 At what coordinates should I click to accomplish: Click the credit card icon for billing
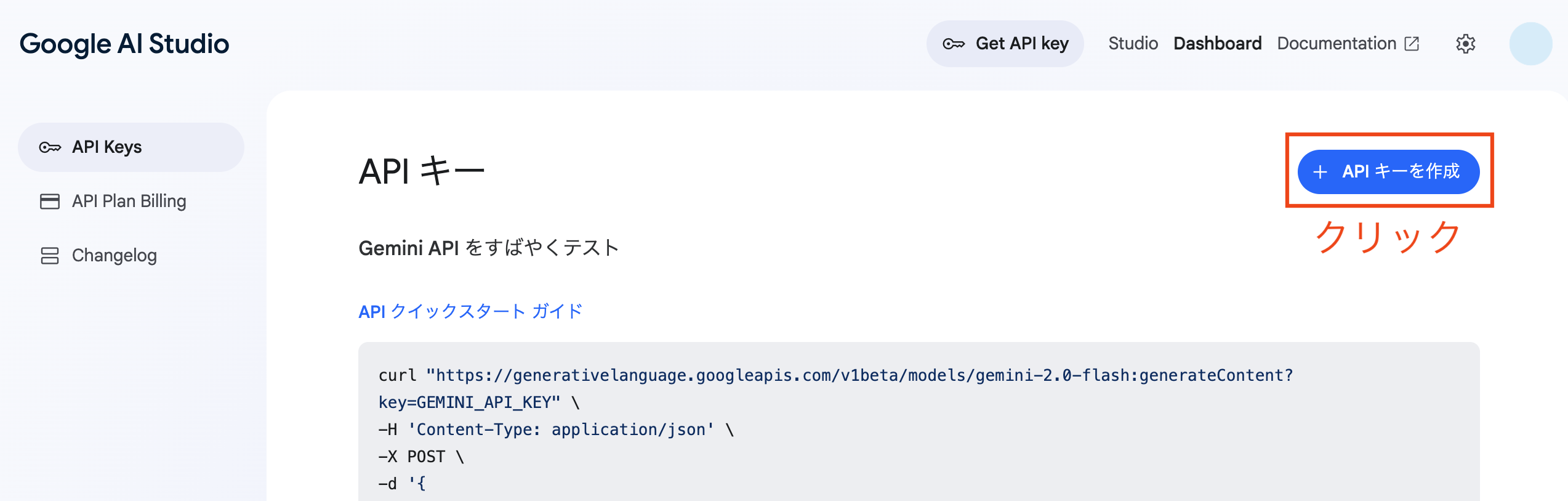(x=50, y=202)
